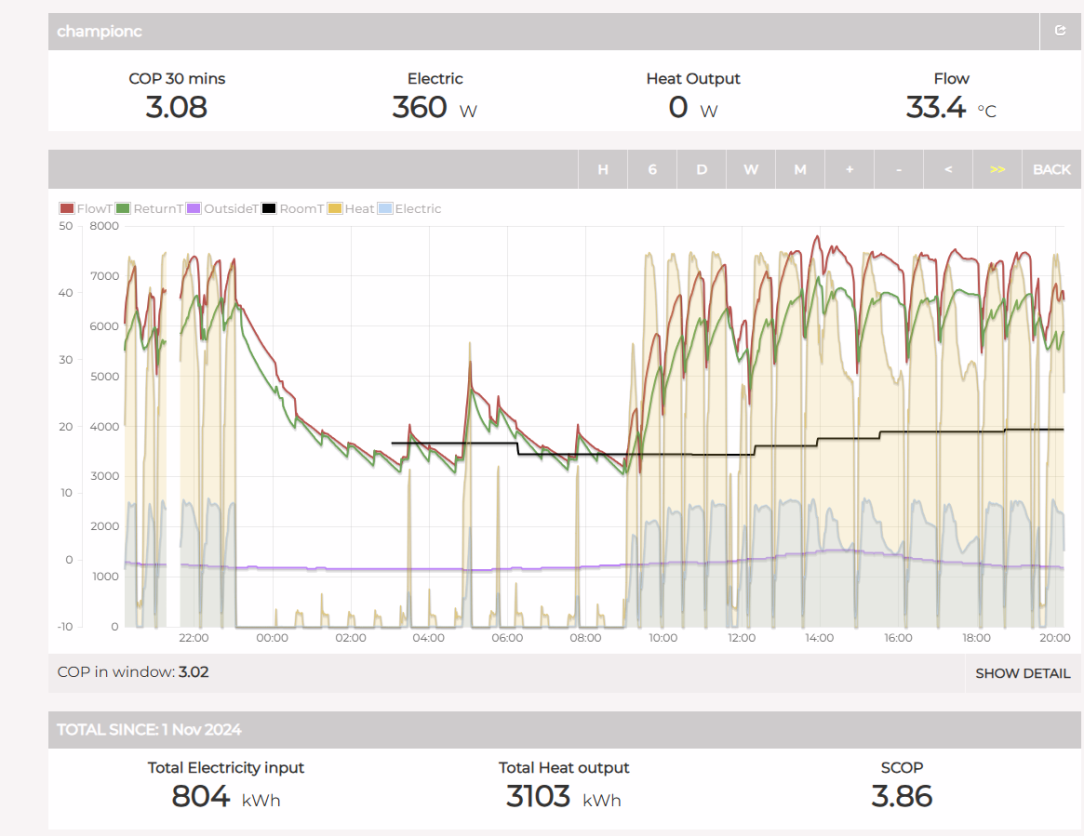Click the 08:00 time axis label
Image resolution: width=1084 pixels, height=836 pixels.
[586, 638]
